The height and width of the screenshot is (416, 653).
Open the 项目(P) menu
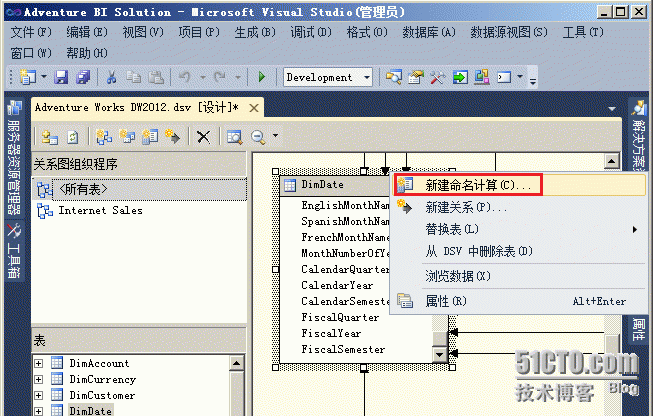[199, 32]
